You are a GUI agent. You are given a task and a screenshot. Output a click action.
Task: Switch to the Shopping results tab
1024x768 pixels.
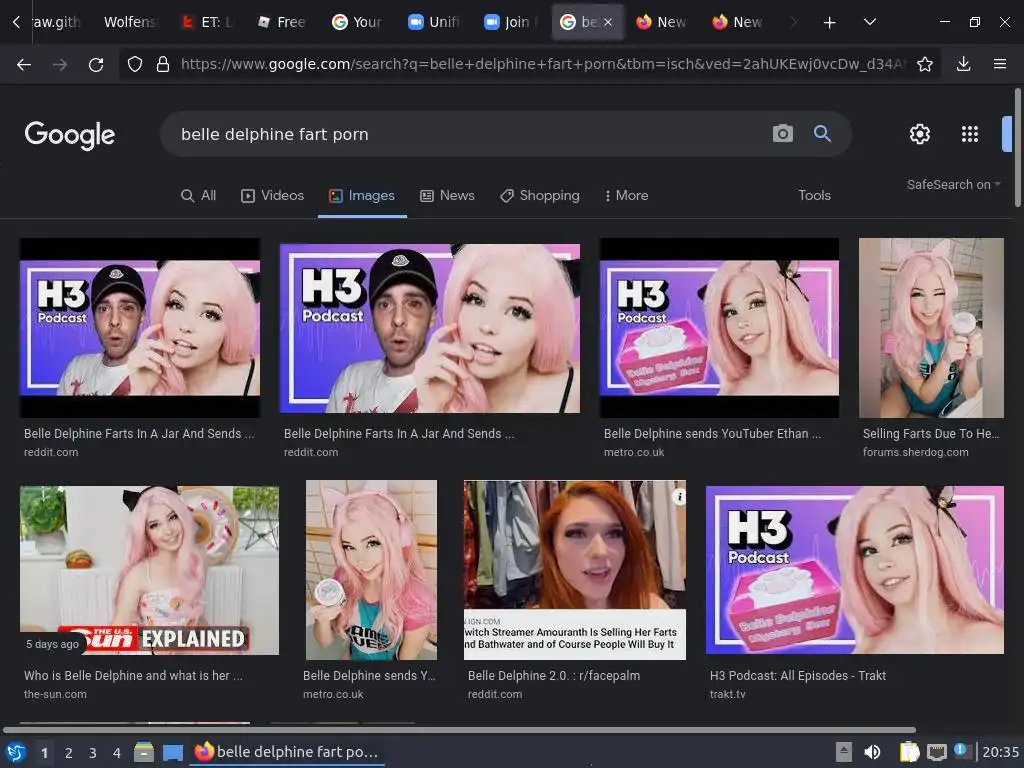tap(539, 195)
